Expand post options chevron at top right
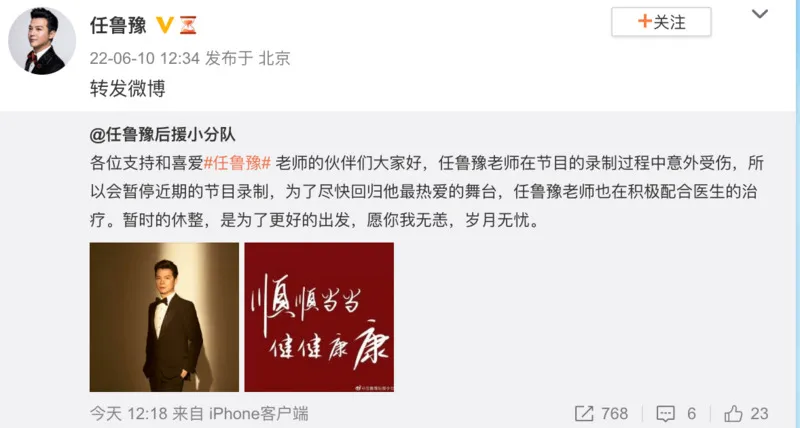Viewport: 800px width, 428px height. tap(760, 14)
